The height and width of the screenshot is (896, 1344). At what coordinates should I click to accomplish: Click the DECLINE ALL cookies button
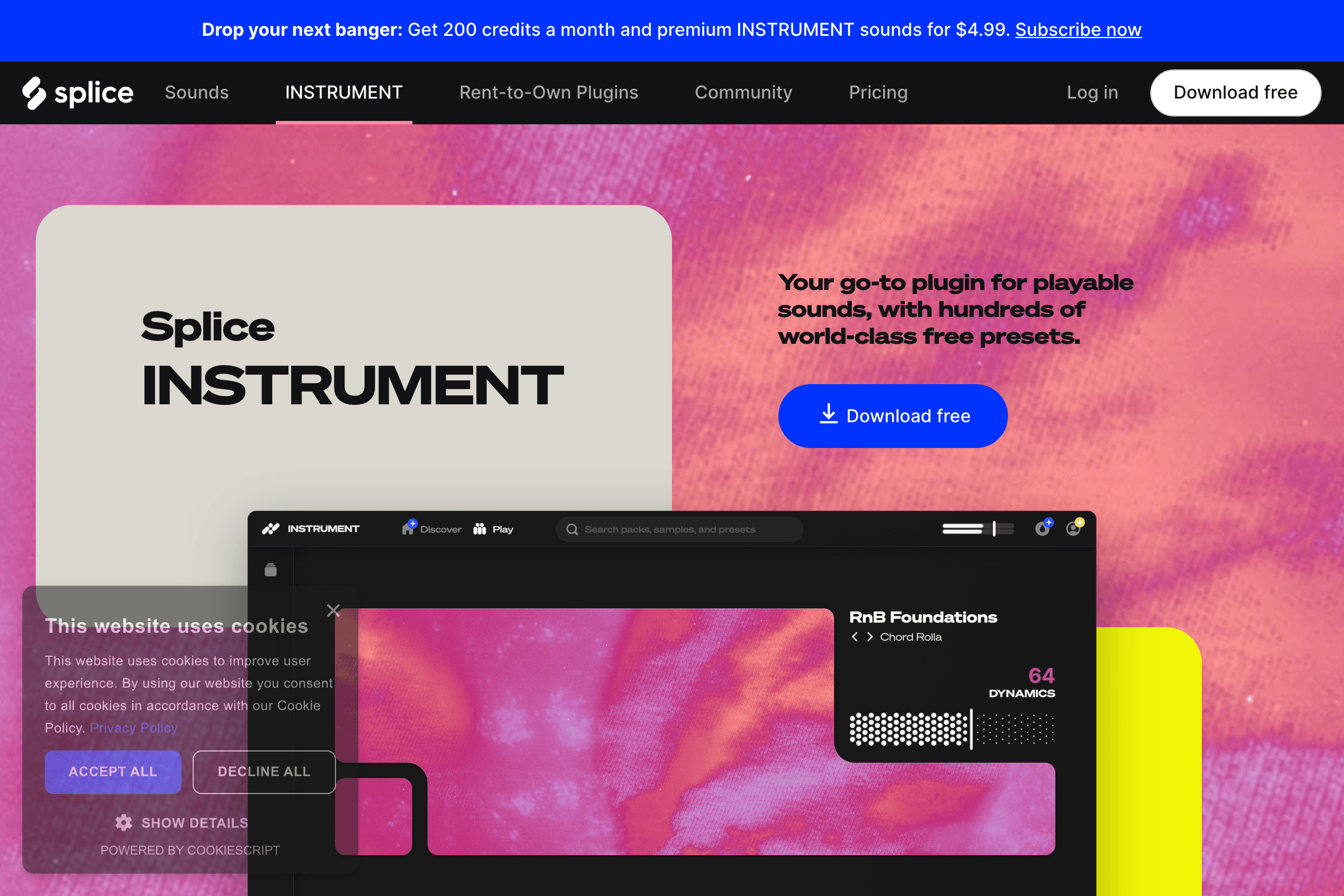click(x=264, y=772)
